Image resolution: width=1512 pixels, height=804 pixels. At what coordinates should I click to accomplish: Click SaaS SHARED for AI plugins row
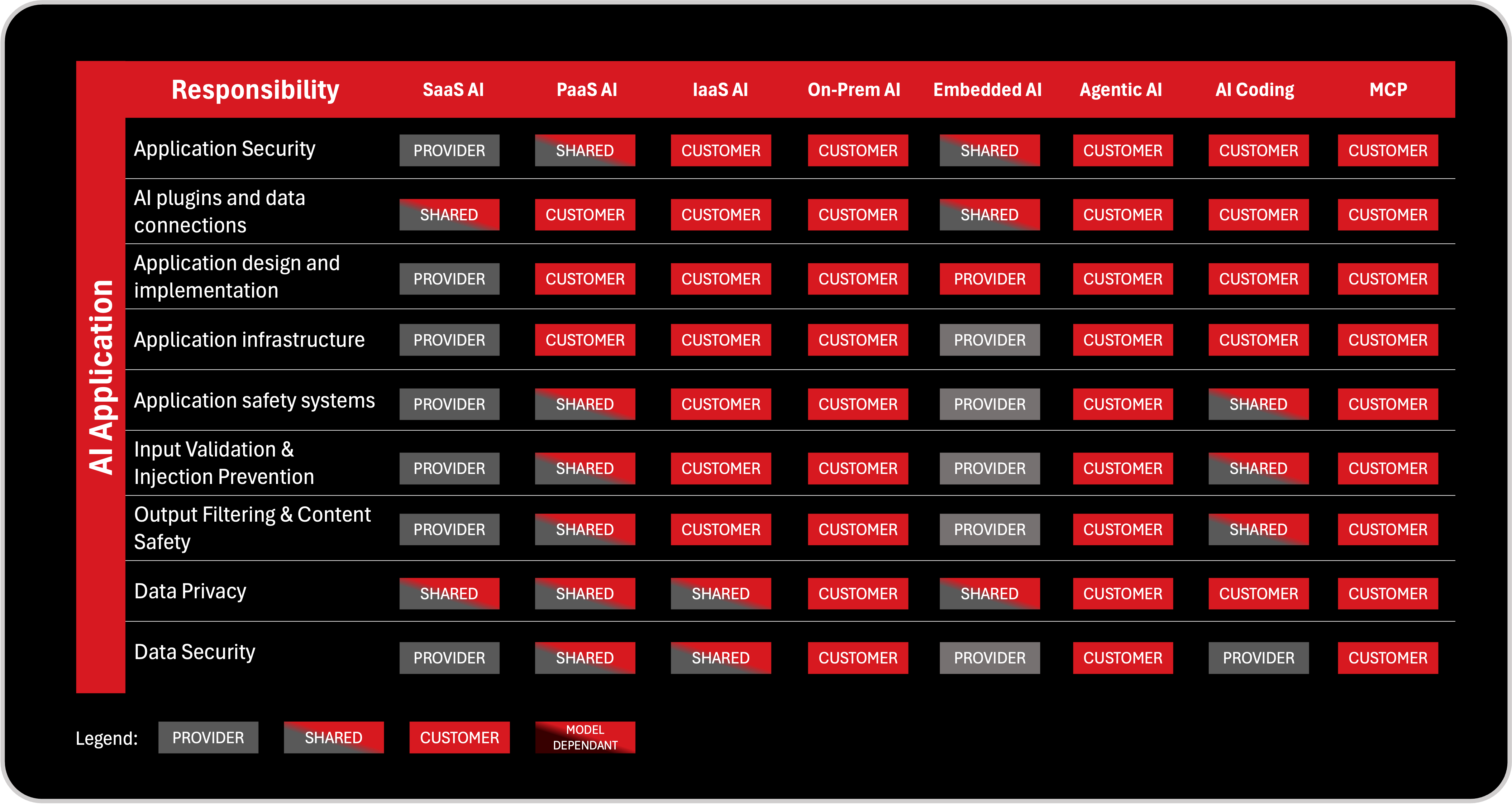click(x=449, y=215)
